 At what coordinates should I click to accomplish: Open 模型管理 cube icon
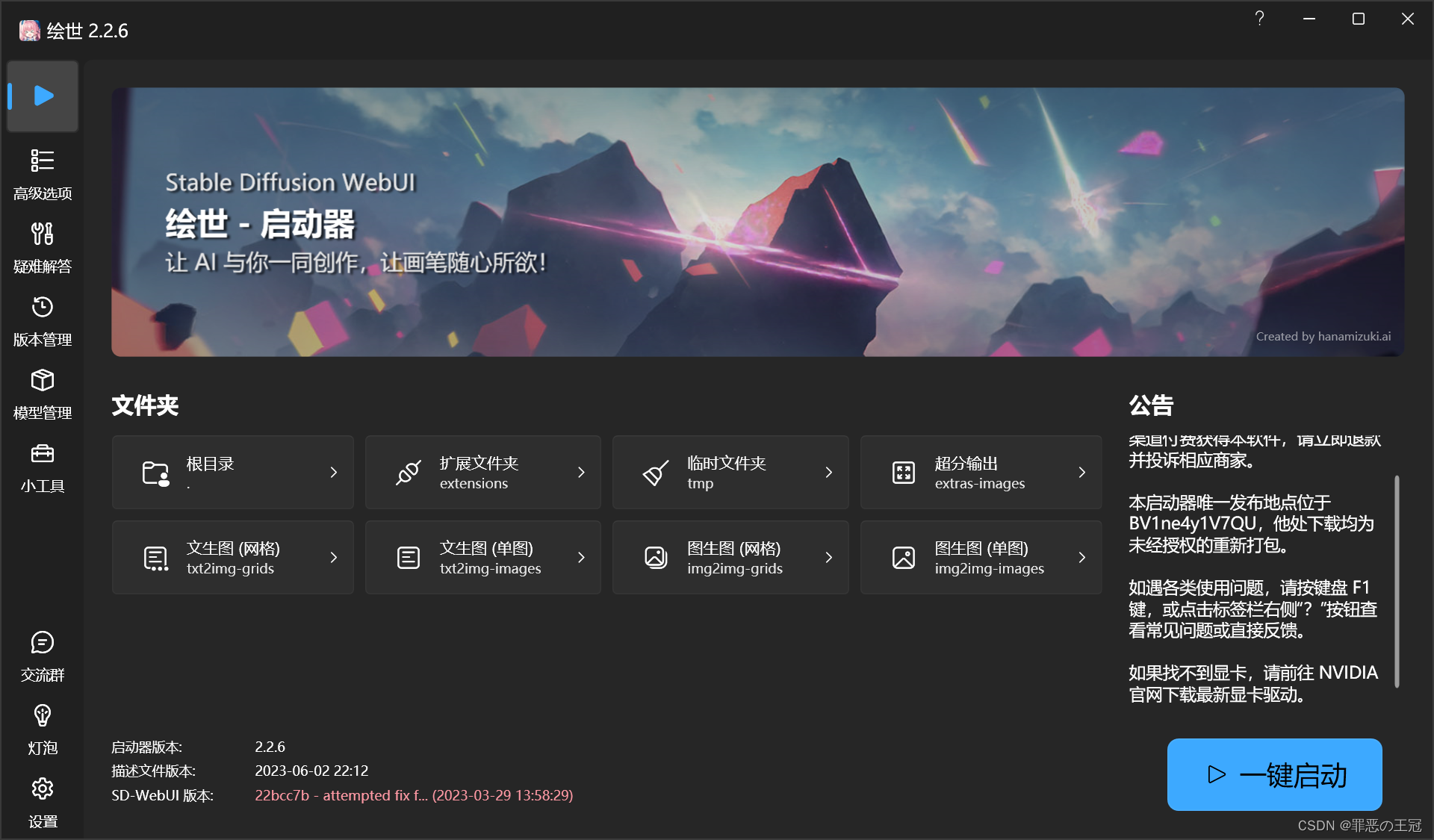(x=43, y=380)
